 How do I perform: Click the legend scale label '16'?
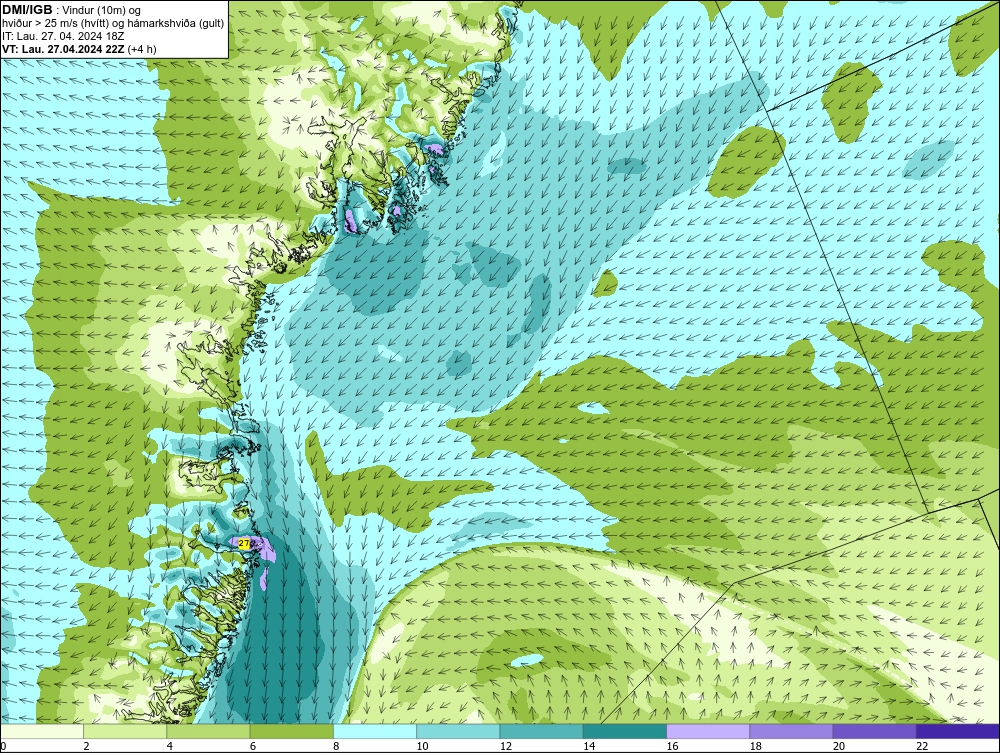[672, 747]
